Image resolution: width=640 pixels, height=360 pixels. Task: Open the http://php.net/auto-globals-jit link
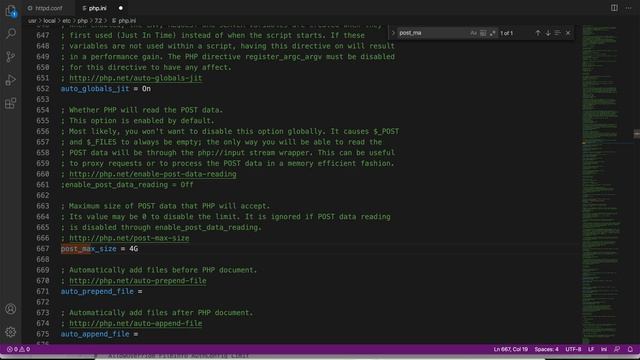pyautogui.click(x=136, y=78)
